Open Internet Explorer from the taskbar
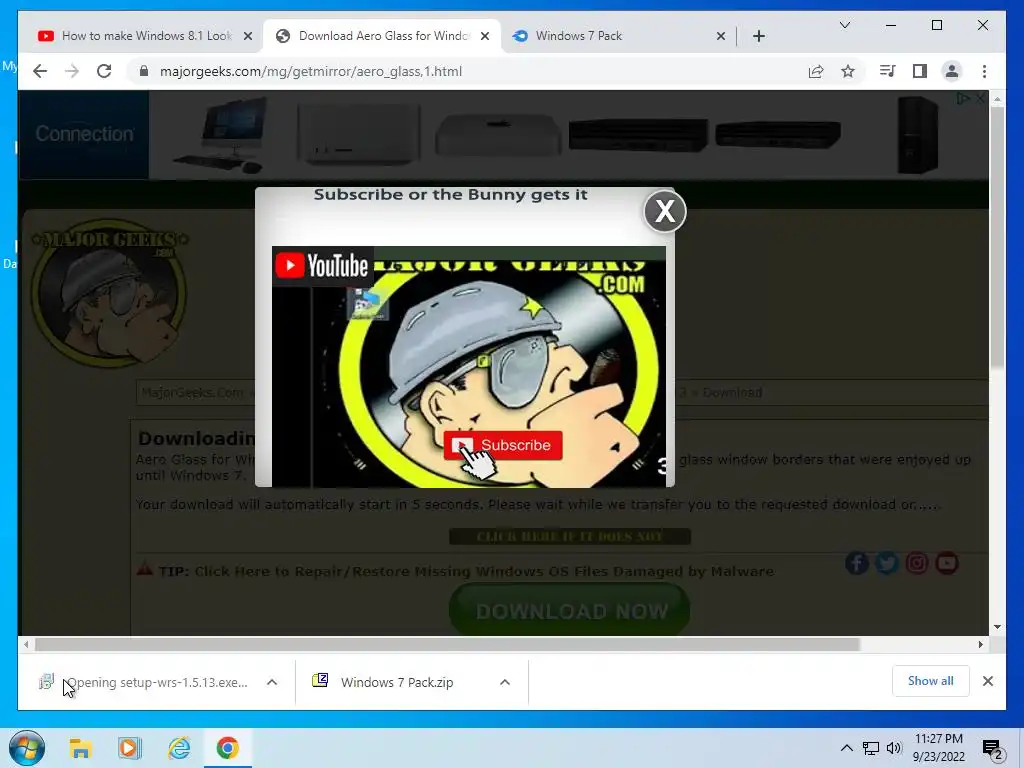Screen dimensions: 1024x768 178,748
